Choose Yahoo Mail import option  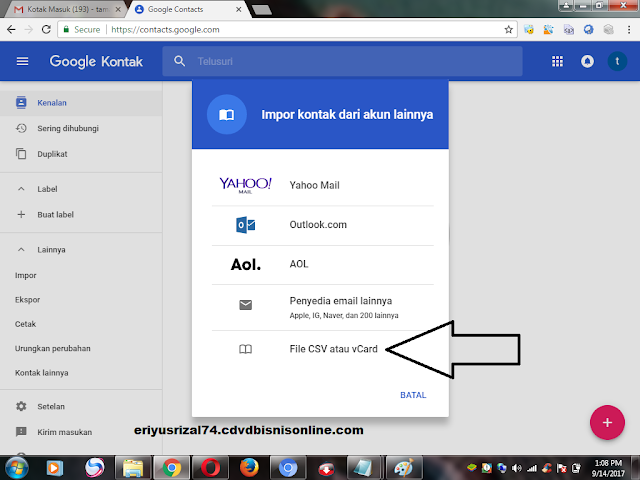click(x=322, y=185)
